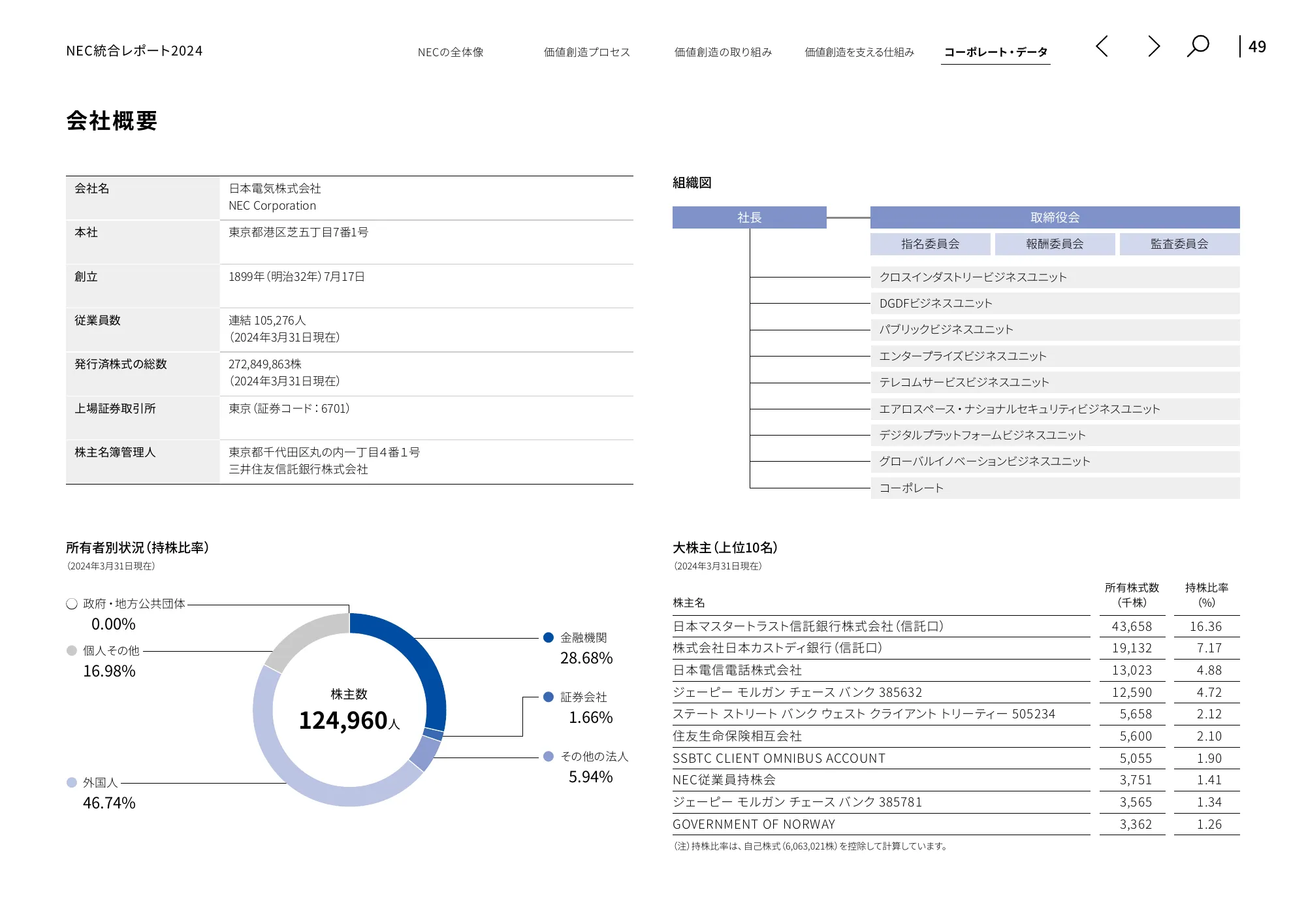The width and height of the screenshot is (1306, 924).
Task: Click 日本マスタートラスト信託銀行株式会社（信託口） row
Action: 956,627
